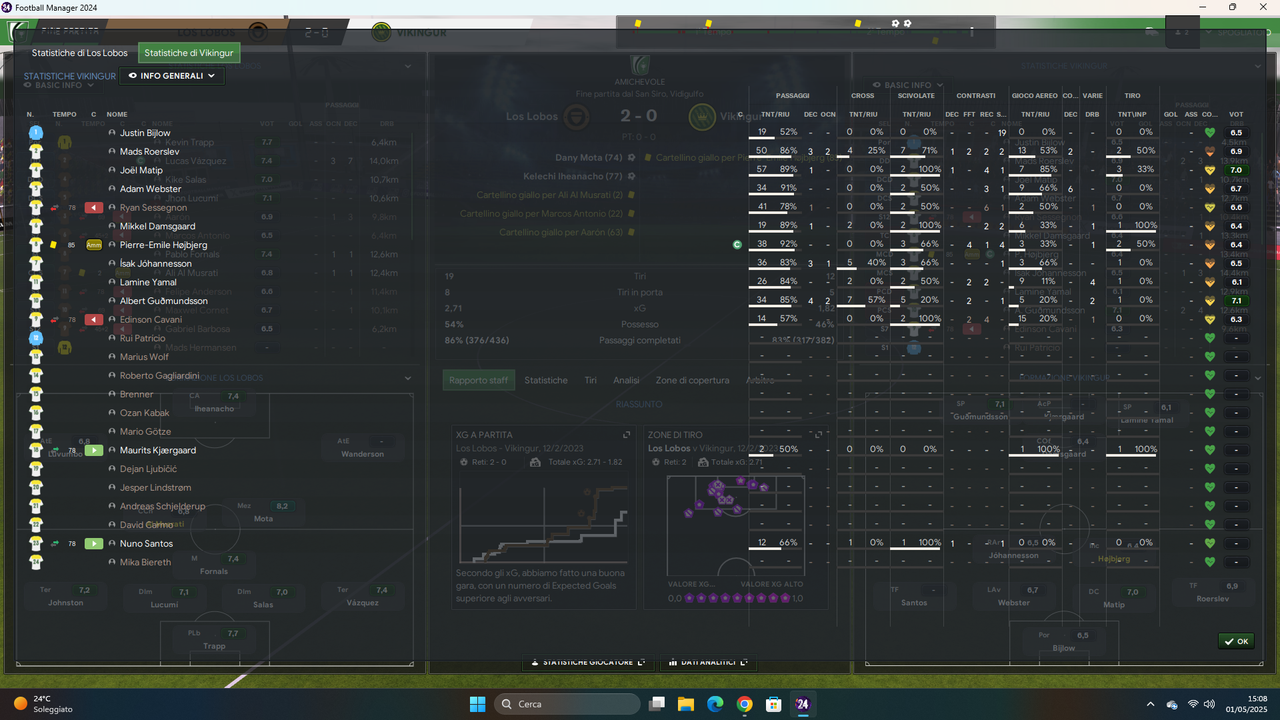The width and height of the screenshot is (1280, 720).
Task: Click Joël Matip's yellow condition heart icon
Action: coord(1209,170)
